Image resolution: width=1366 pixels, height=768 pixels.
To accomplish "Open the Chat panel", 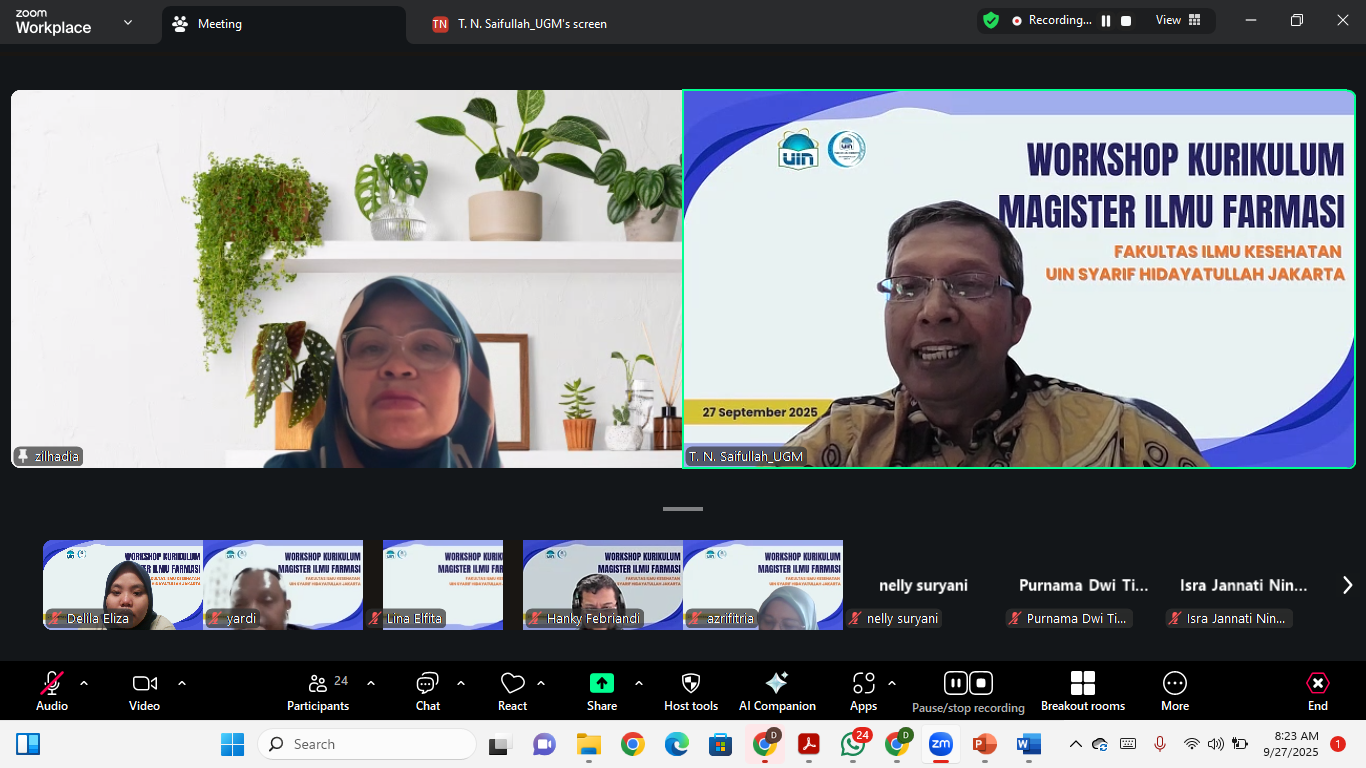I will pos(427,690).
